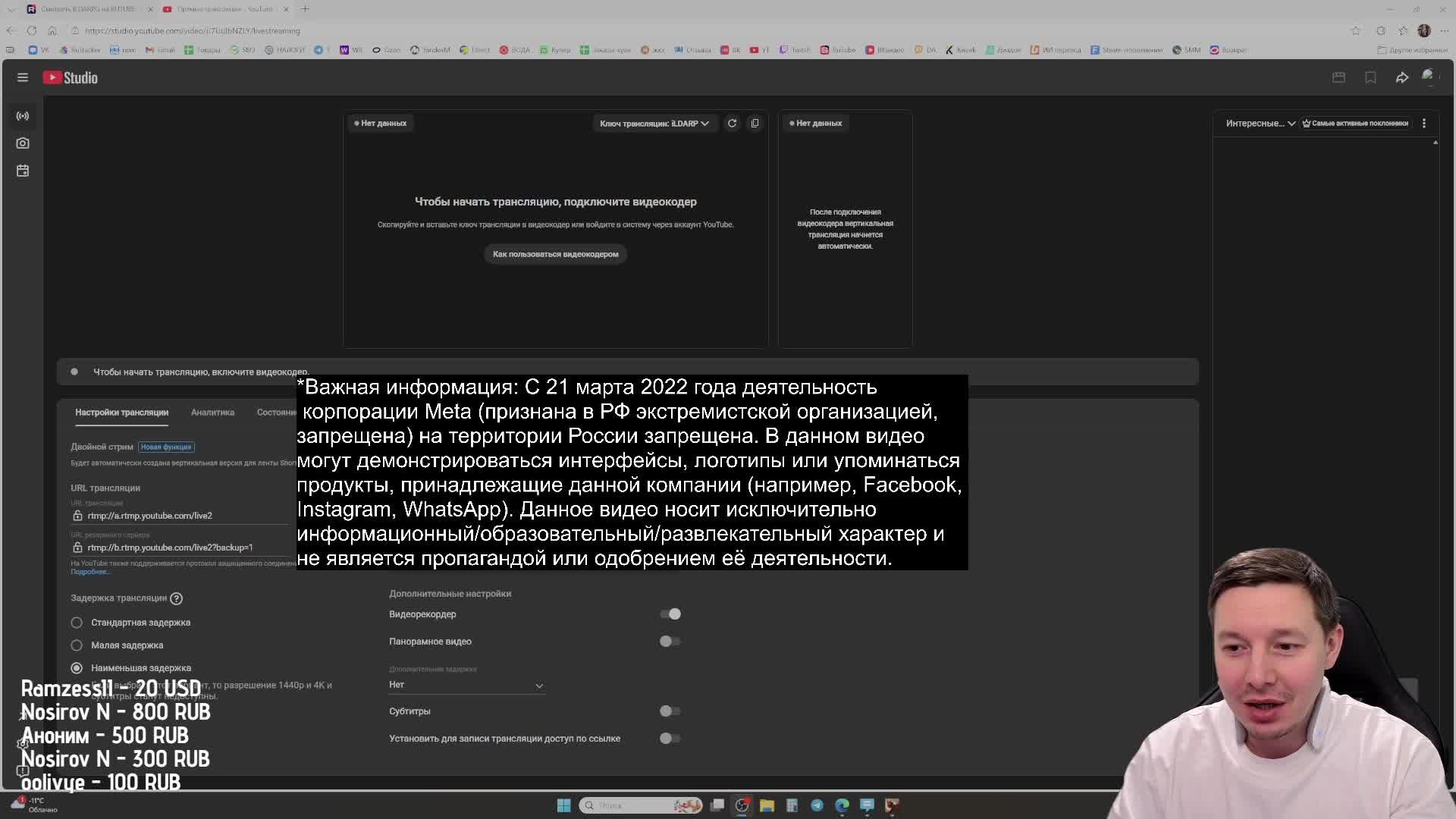Screen dimensions: 1456x819
Task: Click the Stream live icon in sidebar
Action: [23, 116]
